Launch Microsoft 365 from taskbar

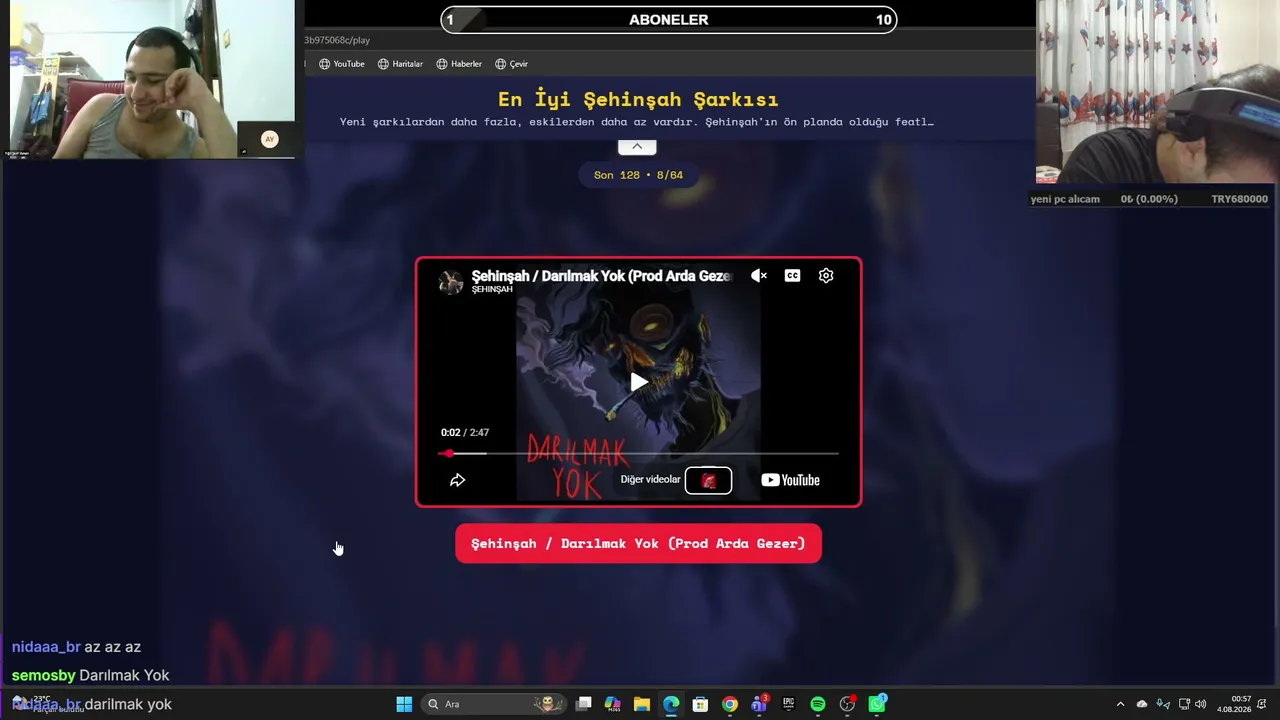click(x=613, y=704)
